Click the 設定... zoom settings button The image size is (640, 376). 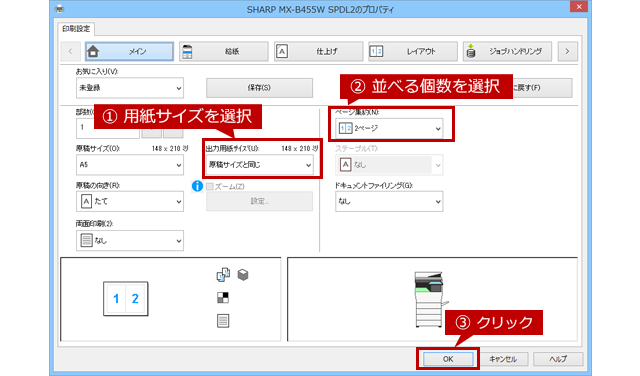tap(260, 201)
